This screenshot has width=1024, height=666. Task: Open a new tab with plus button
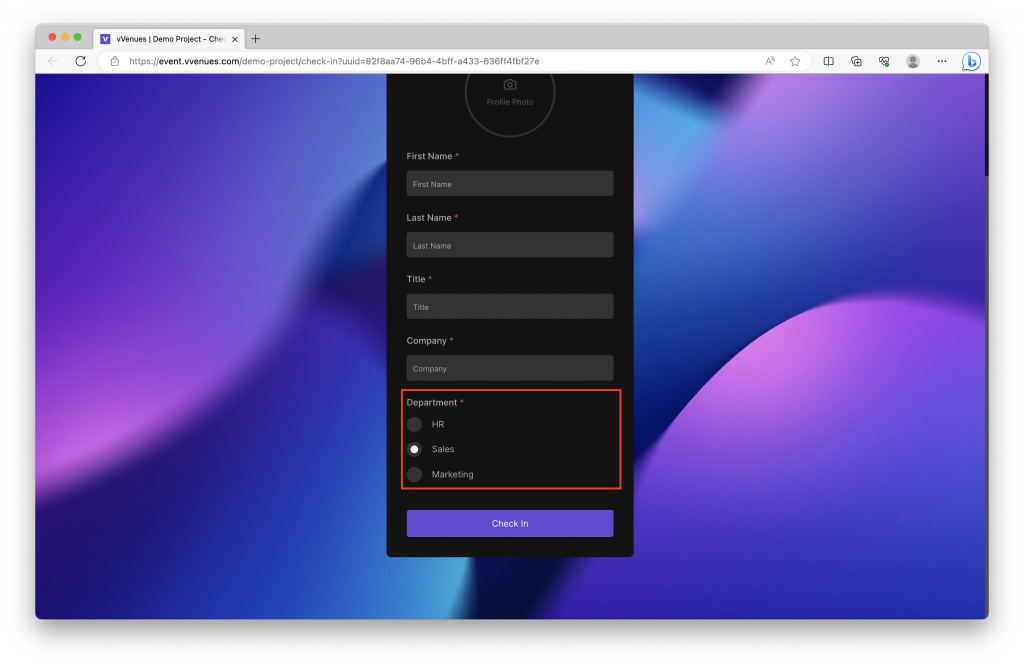(255, 39)
